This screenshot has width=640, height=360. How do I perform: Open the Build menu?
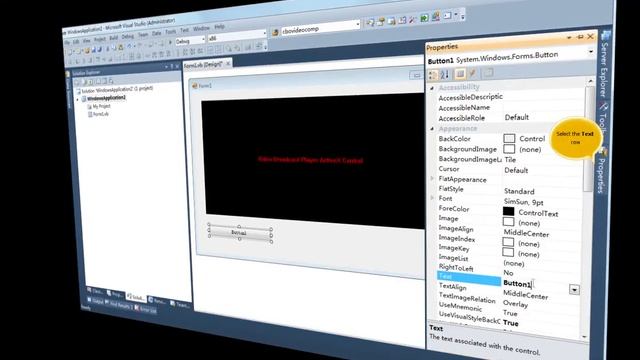[x=113, y=38]
